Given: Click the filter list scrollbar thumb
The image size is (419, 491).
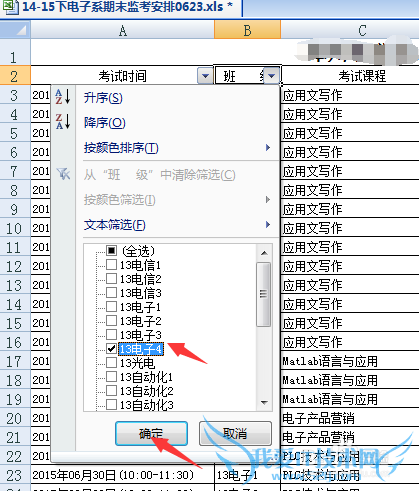Looking at the screenshot, I should click(264, 294).
